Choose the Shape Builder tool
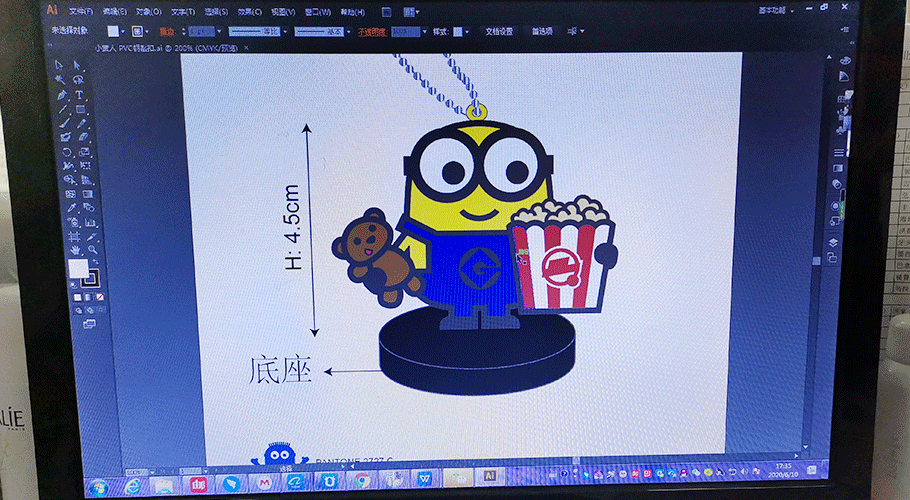Image resolution: width=910 pixels, height=500 pixels. (69, 180)
